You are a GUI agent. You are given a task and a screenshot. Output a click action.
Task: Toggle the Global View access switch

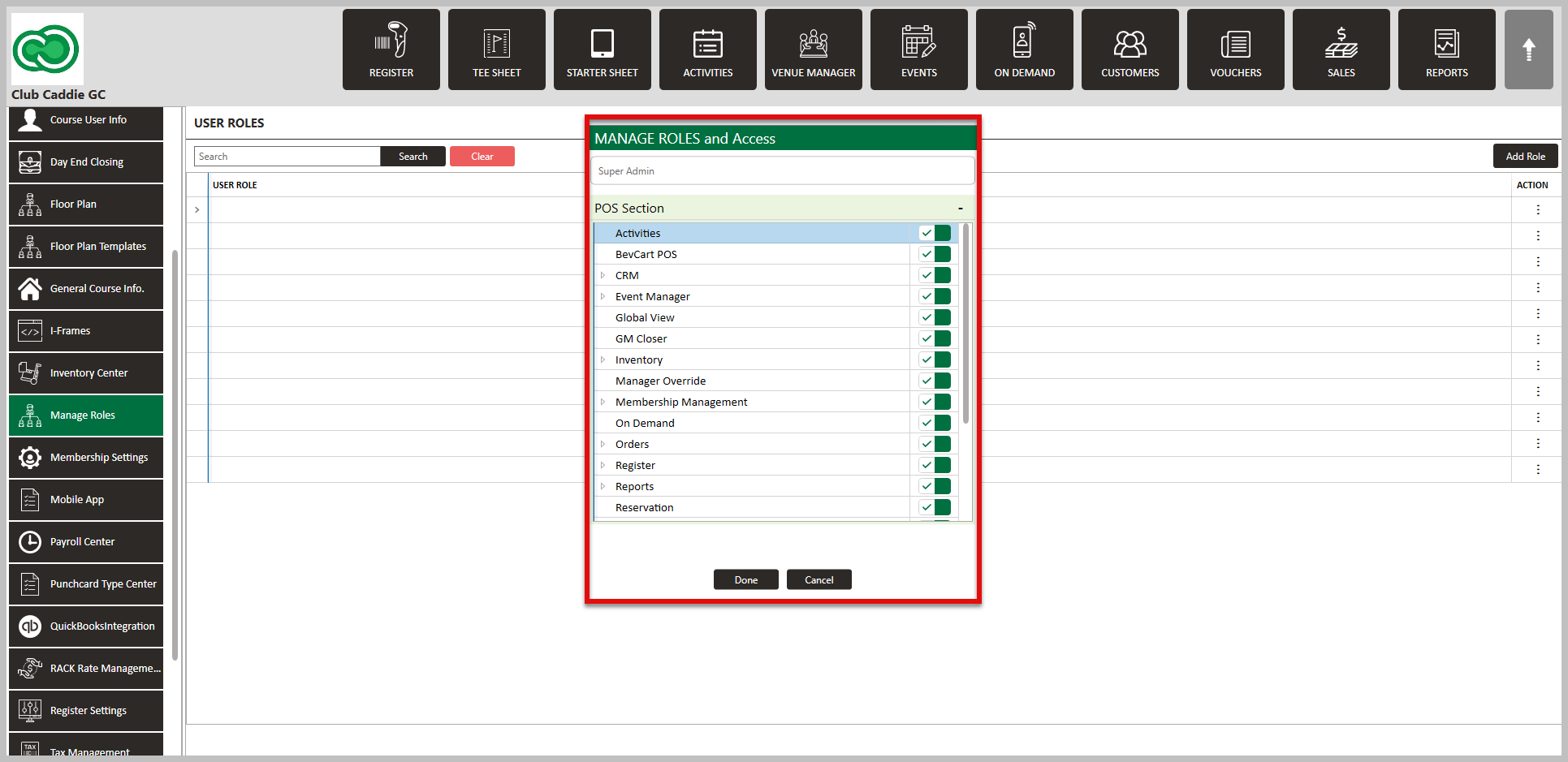(x=935, y=317)
